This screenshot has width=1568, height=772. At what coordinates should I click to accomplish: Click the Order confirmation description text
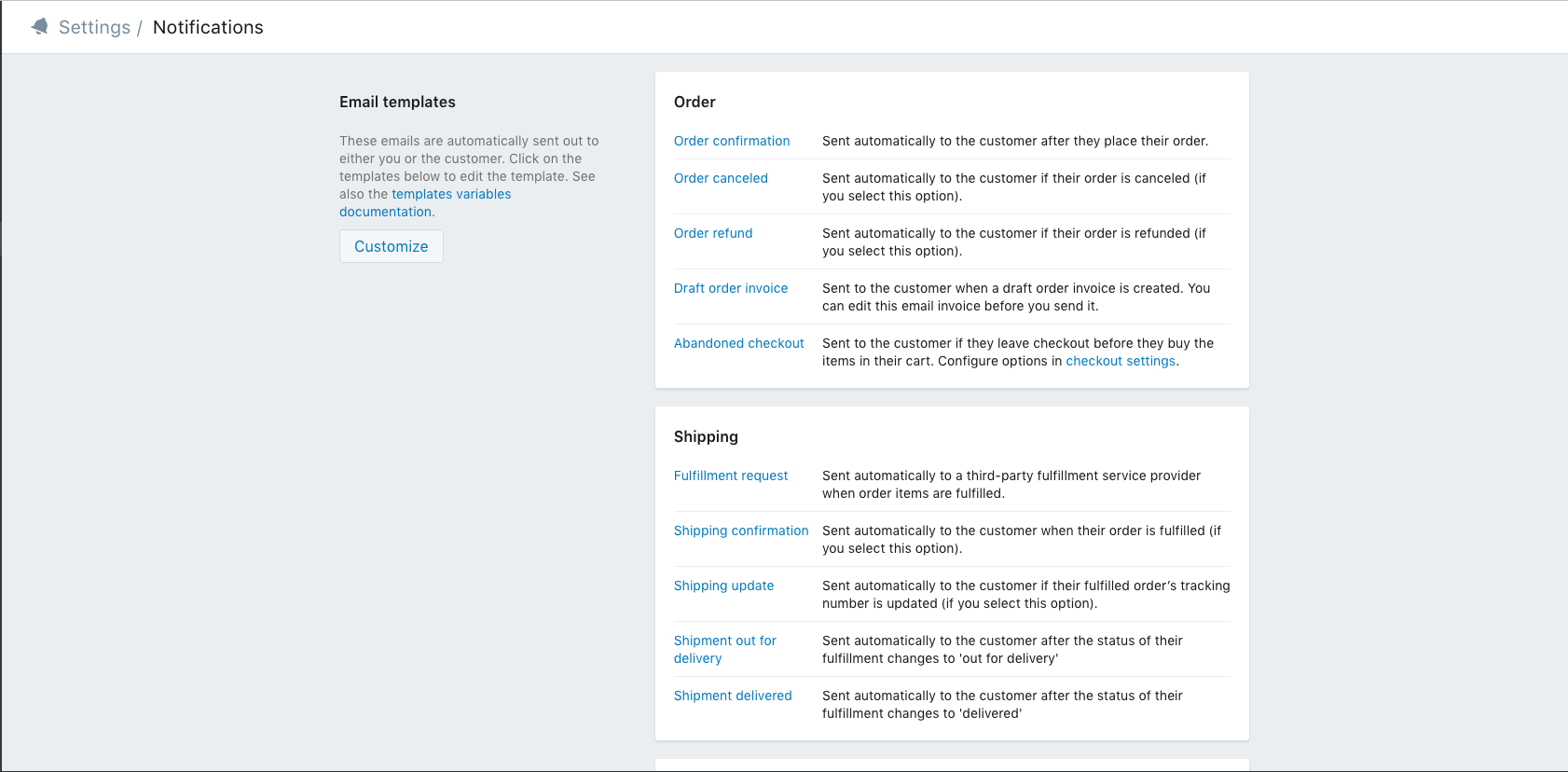(x=1014, y=141)
